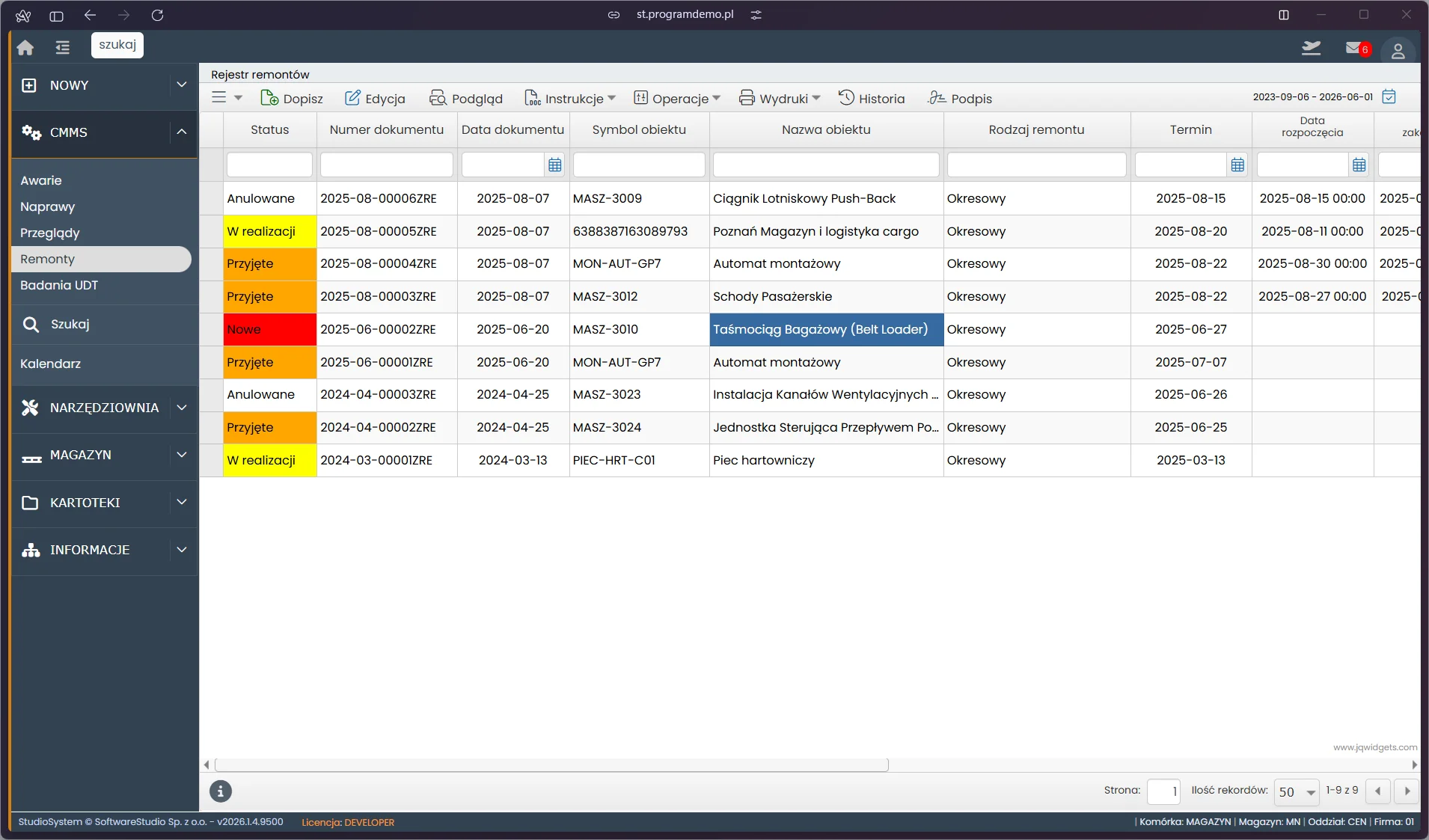Open the Operacje dropdown
Image resolution: width=1429 pixels, height=840 pixels.
(x=676, y=98)
